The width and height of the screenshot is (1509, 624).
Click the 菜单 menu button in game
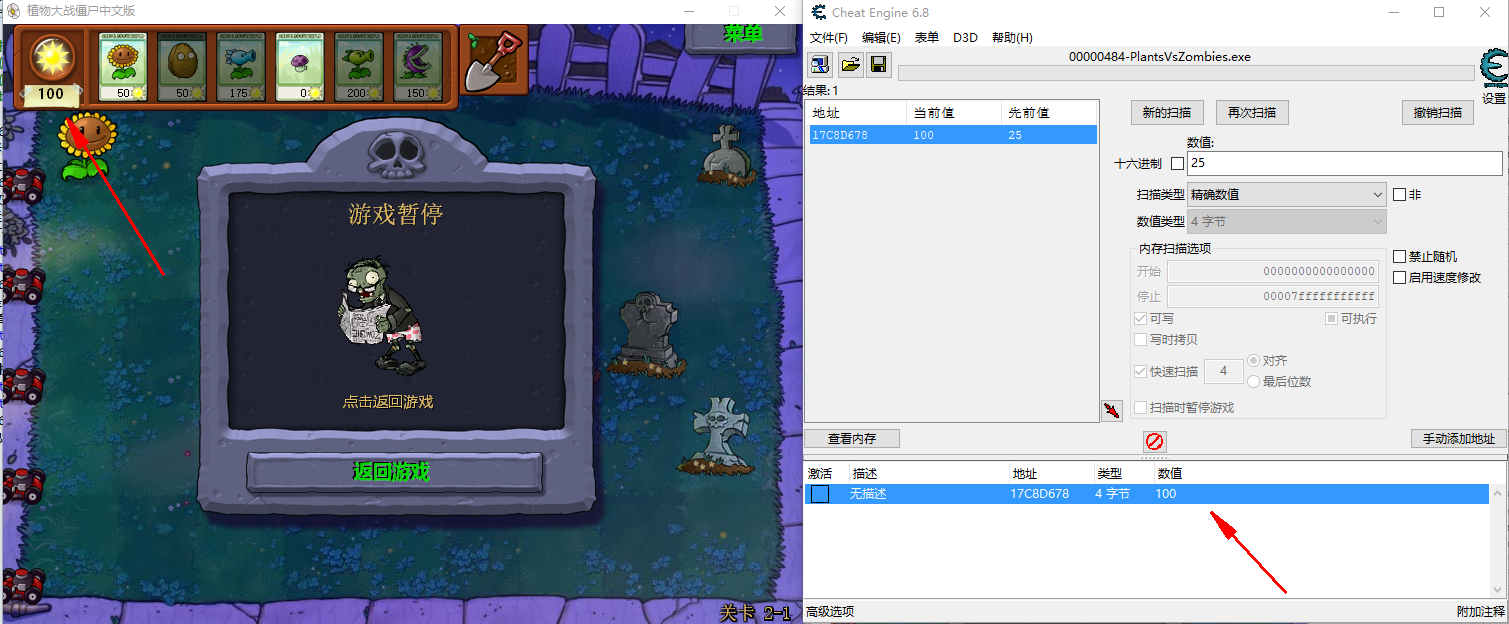[742, 34]
